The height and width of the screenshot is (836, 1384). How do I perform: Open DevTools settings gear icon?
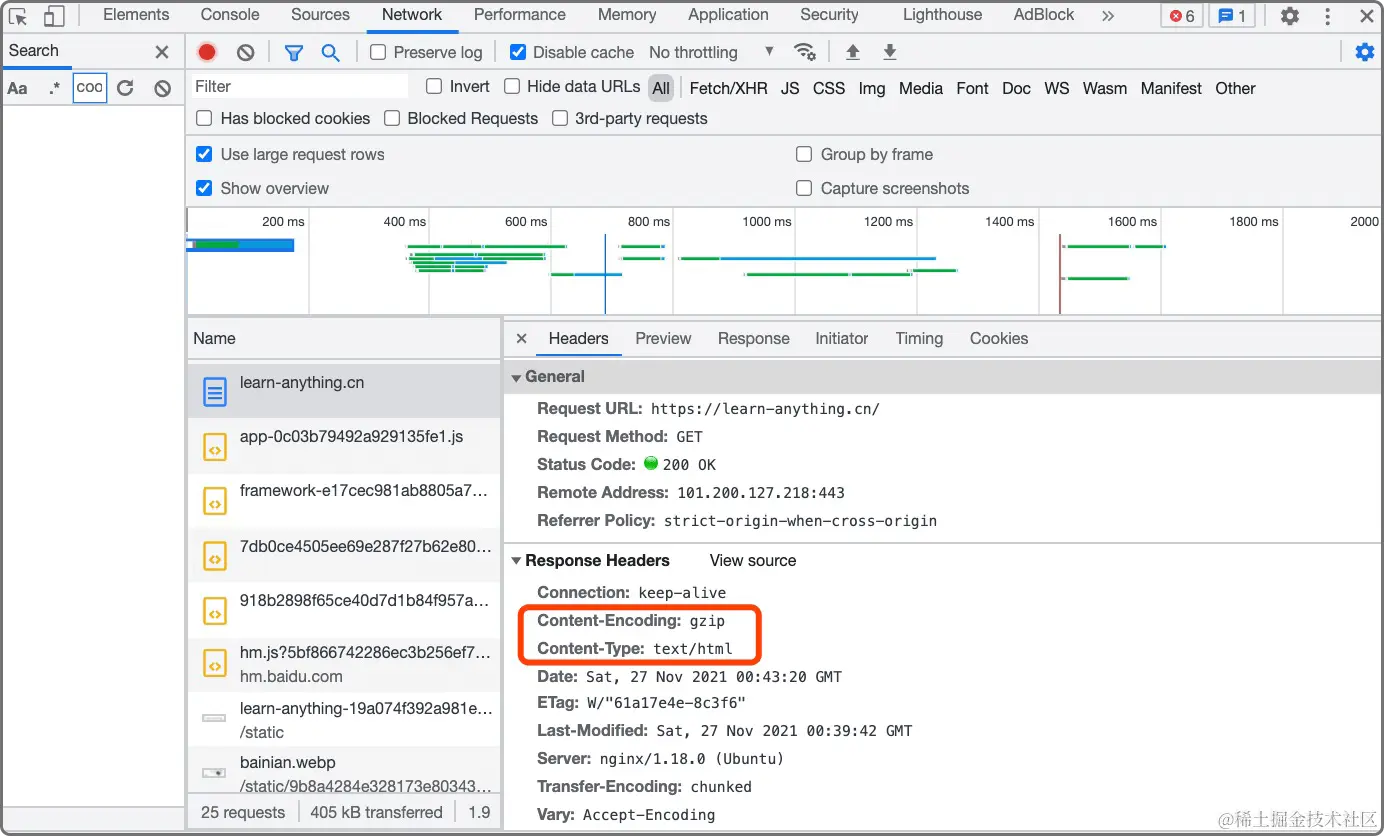1290,16
